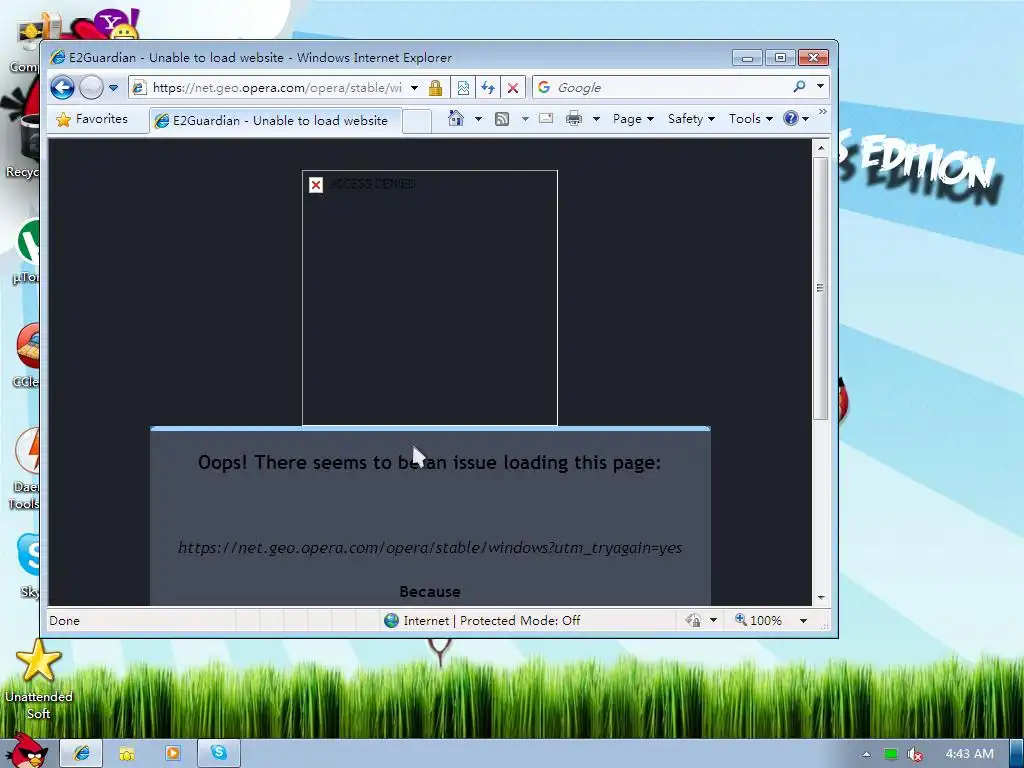Screen dimensions: 1024x768
Task: Click the Show desktop strip button
Action: [1017, 754]
